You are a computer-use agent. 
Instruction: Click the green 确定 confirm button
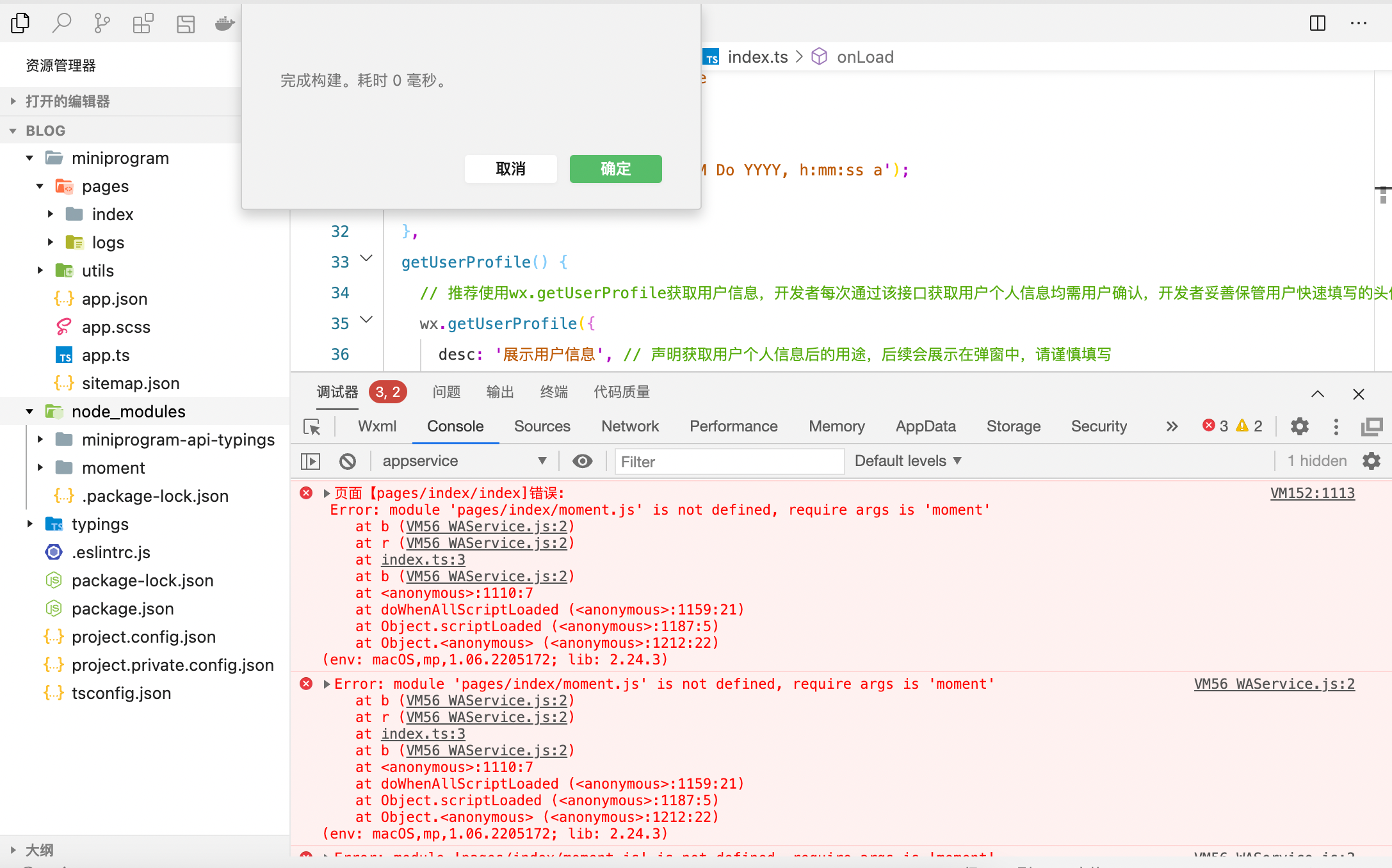615,169
